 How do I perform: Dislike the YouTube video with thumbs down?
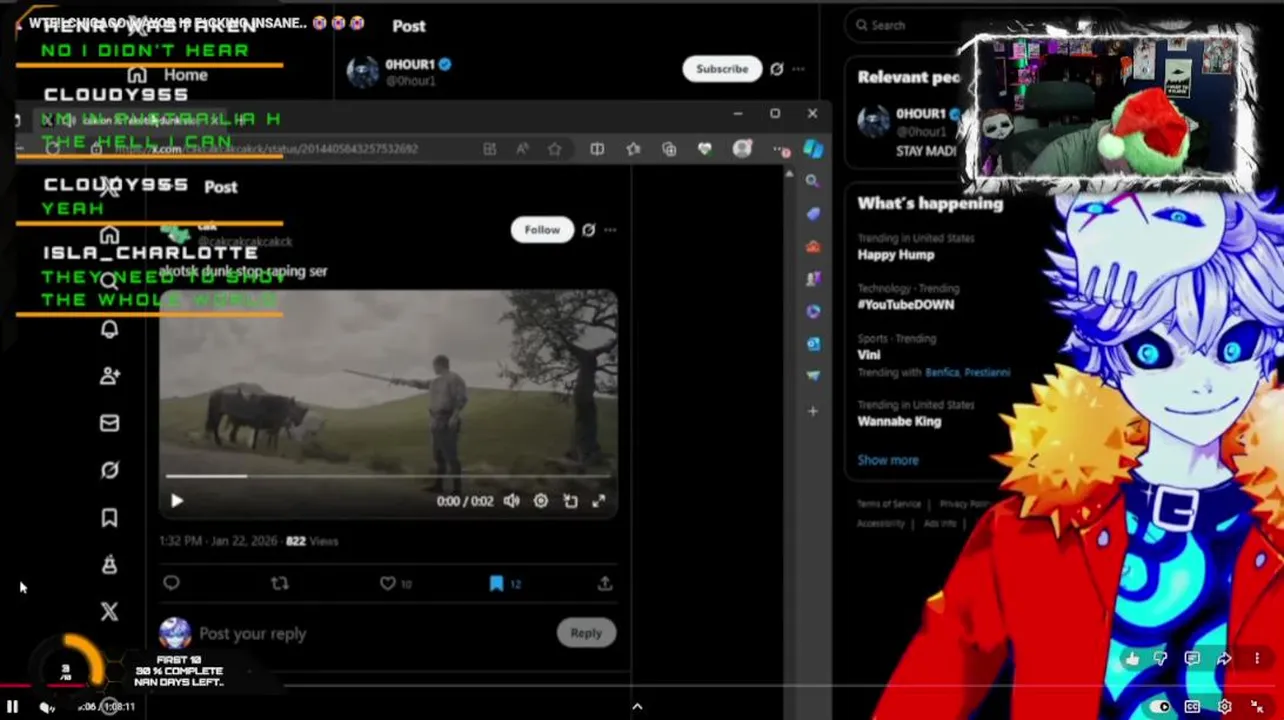tap(1161, 659)
